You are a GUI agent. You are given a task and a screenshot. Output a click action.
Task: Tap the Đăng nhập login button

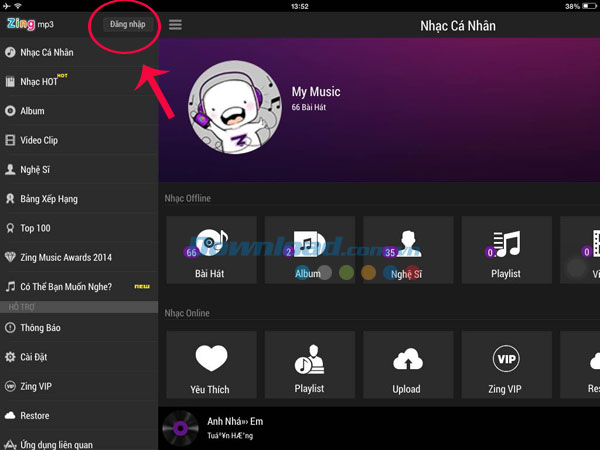[x=128, y=24]
